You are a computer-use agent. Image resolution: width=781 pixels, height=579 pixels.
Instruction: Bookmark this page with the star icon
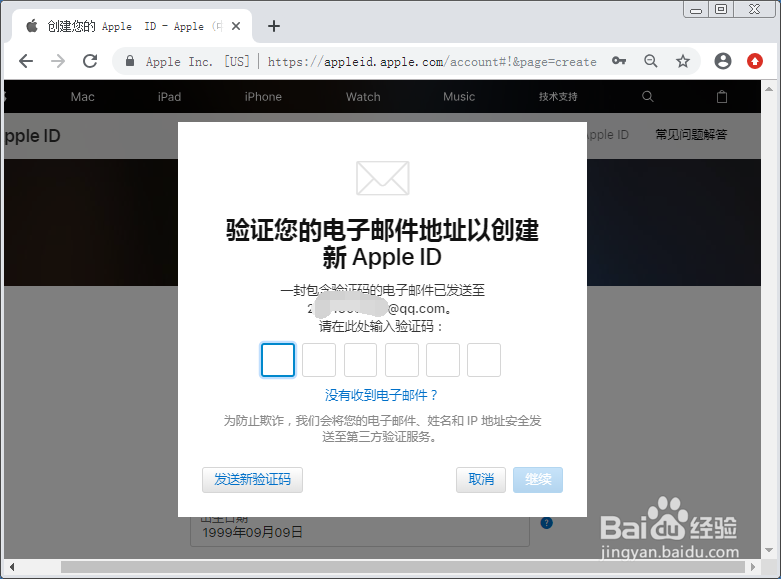(683, 61)
